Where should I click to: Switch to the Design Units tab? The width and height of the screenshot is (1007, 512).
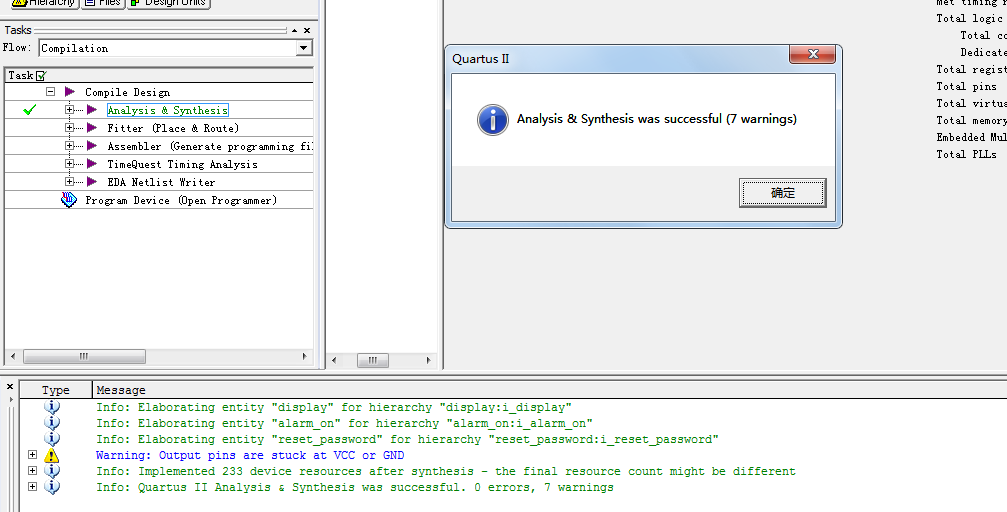click(x=167, y=3)
